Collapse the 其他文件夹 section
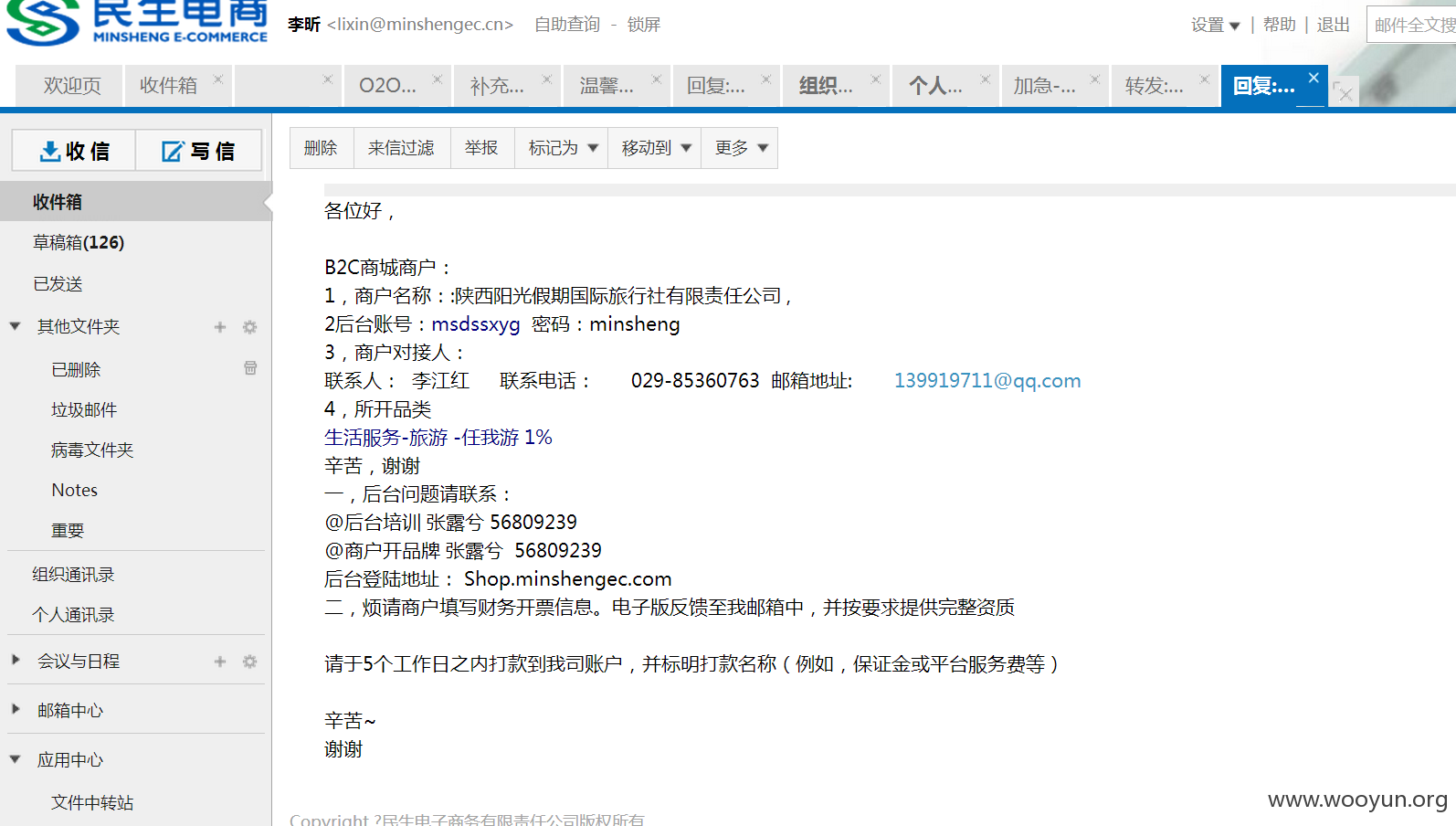This screenshot has width=1456, height=826. tap(15, 326)
